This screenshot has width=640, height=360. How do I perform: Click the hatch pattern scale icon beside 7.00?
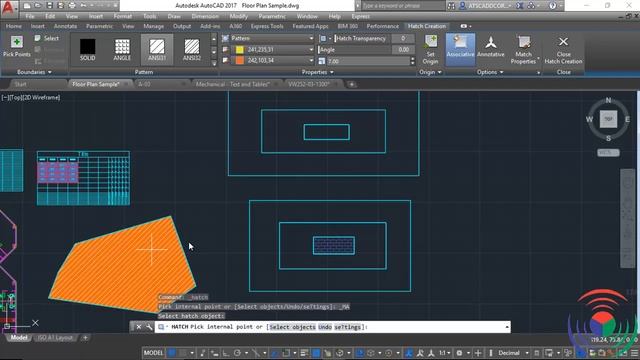(x=322, y=61)
